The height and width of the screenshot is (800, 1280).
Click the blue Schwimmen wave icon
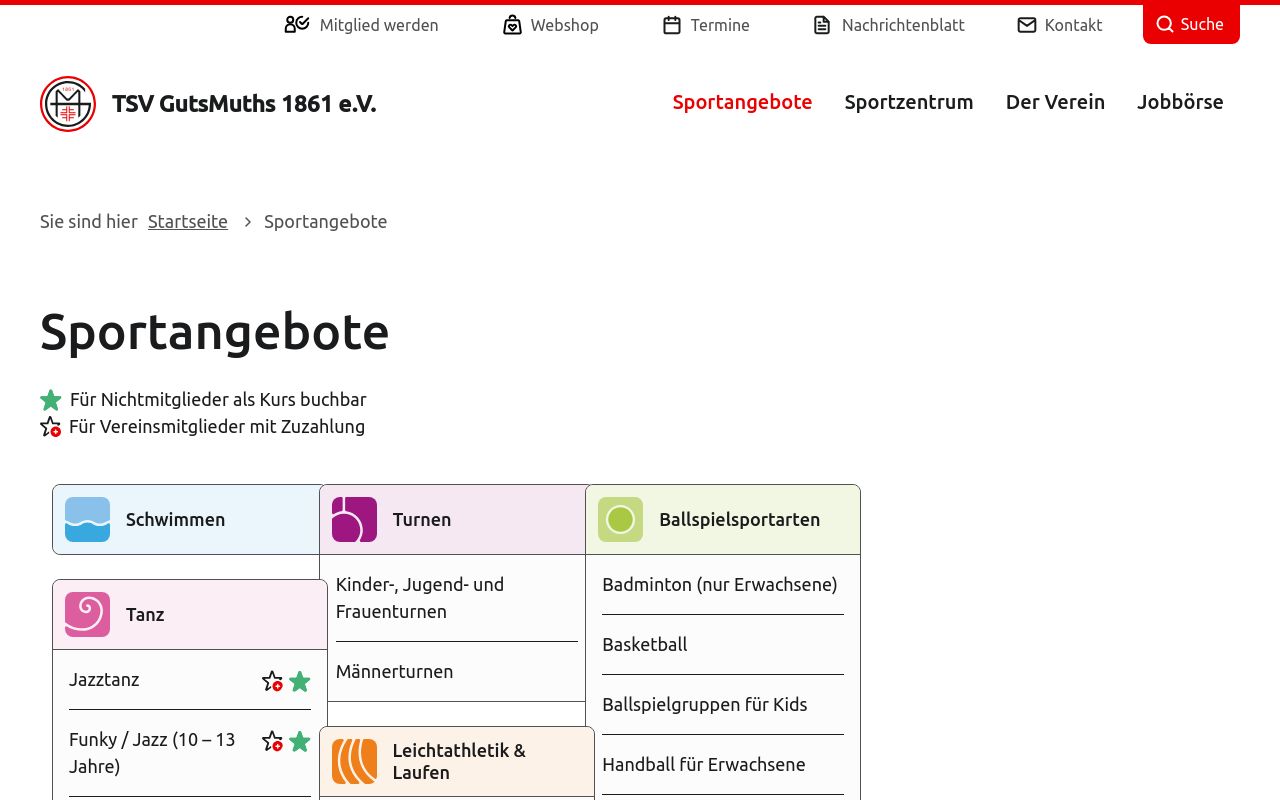click(87, 520)
